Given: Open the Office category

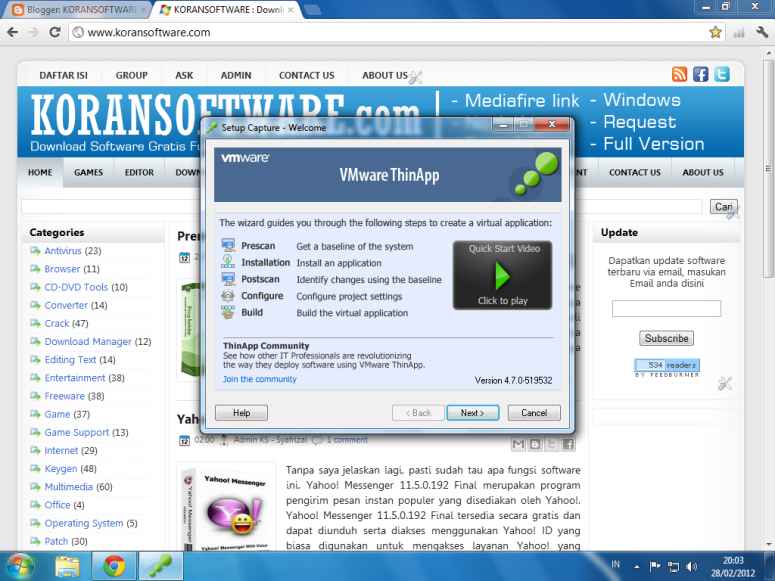Looking at the screenshot, I should pyautogui.click(x=57, y=505).
